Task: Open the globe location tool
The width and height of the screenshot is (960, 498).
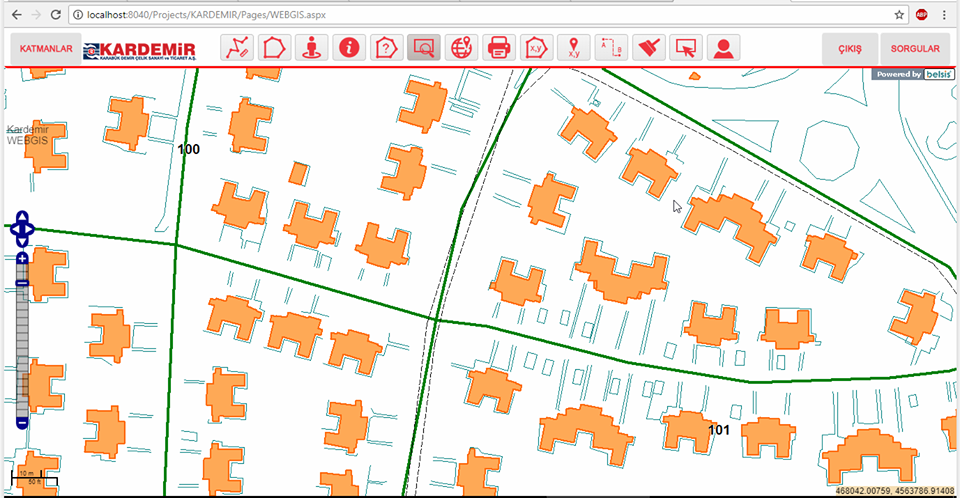Action: [x=461, y=47]
